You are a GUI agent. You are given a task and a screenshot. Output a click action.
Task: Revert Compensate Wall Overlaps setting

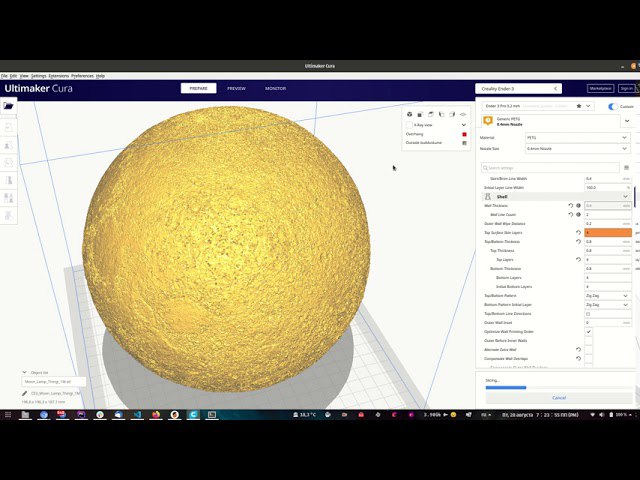click(578, 359)
